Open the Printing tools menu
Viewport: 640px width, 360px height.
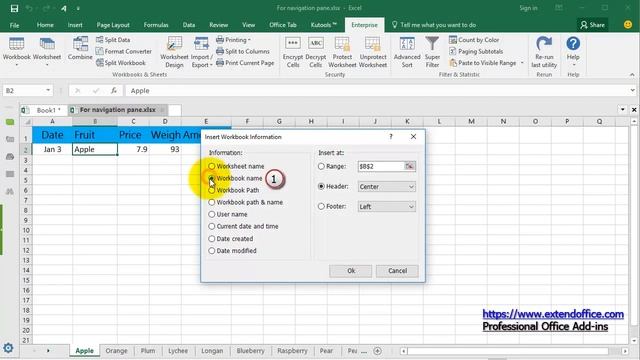tap(233, 40)
